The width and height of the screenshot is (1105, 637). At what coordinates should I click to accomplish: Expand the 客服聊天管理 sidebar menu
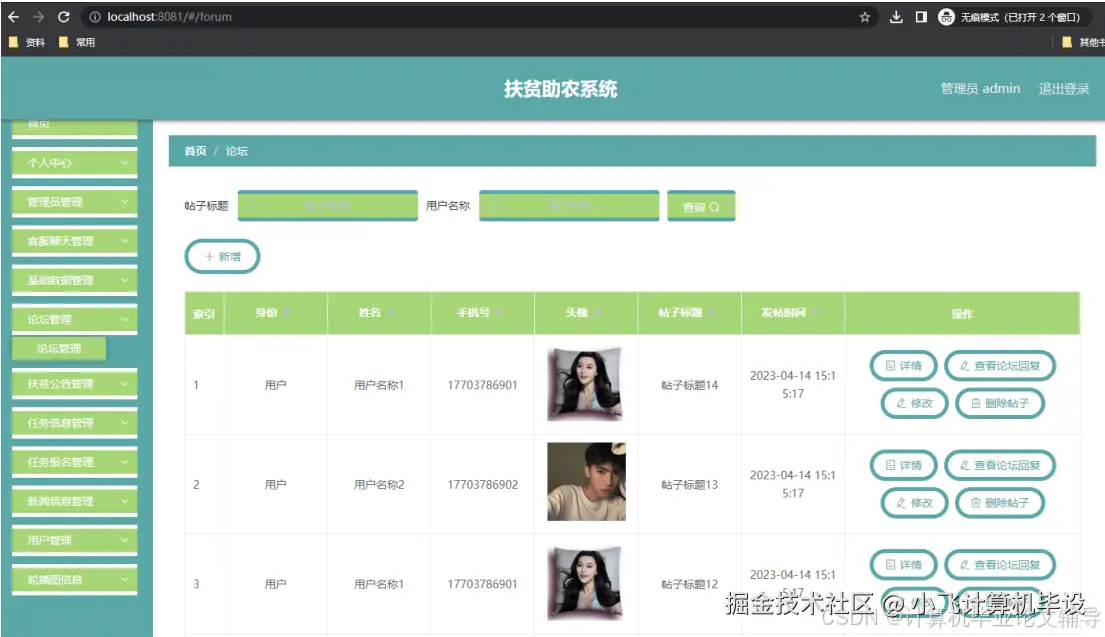pos(75,241)
